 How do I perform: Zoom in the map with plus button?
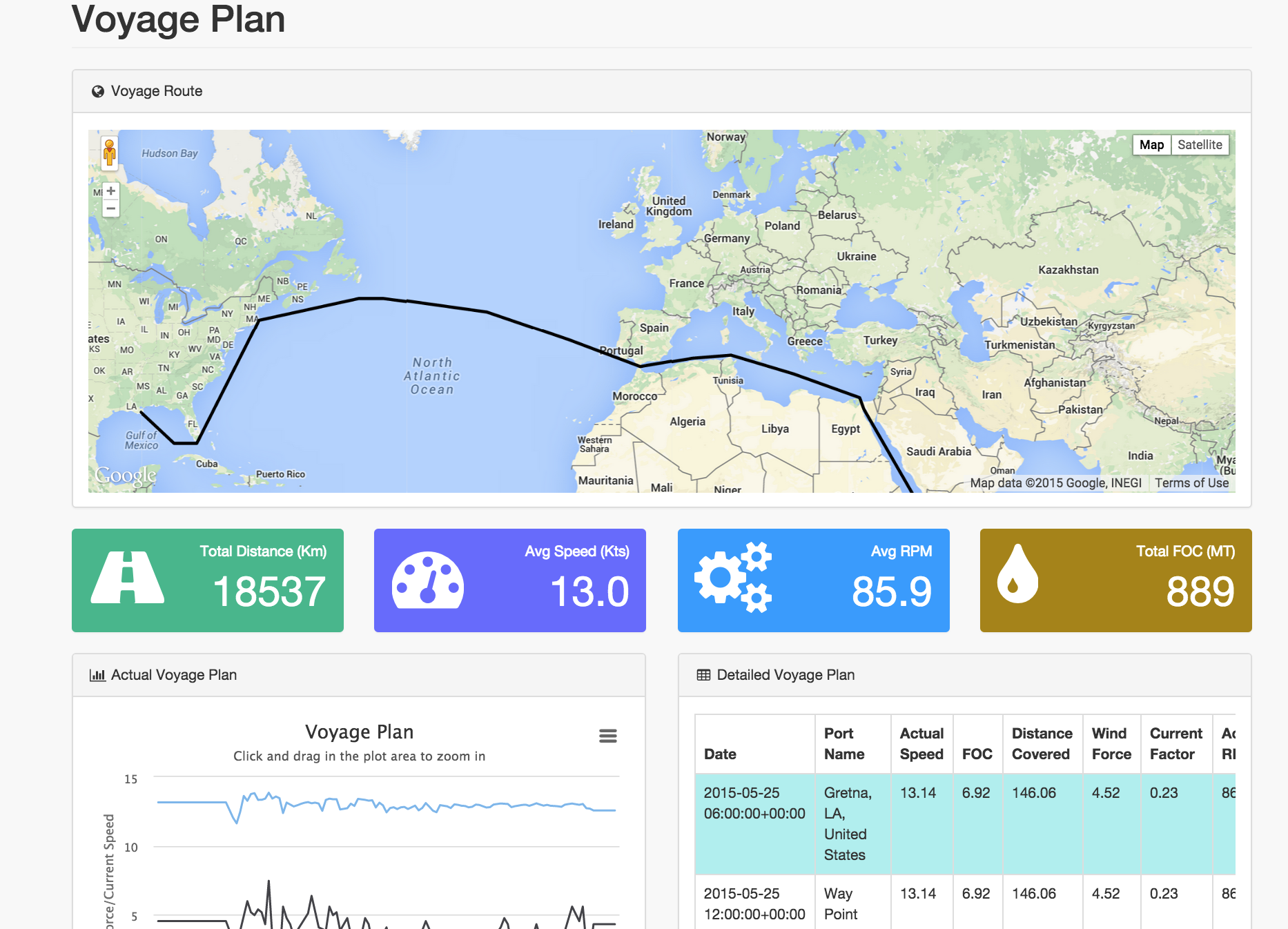click(x=110, y=191)
